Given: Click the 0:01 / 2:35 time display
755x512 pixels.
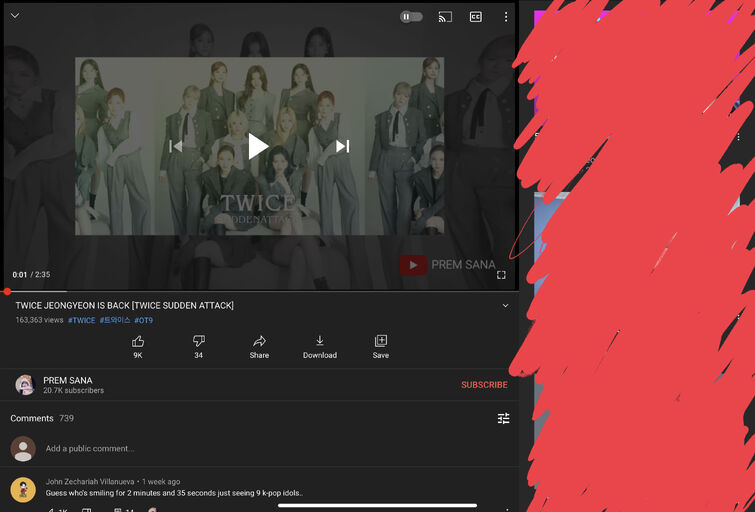Looking at the screenshot, I should [x=31, y=275].
